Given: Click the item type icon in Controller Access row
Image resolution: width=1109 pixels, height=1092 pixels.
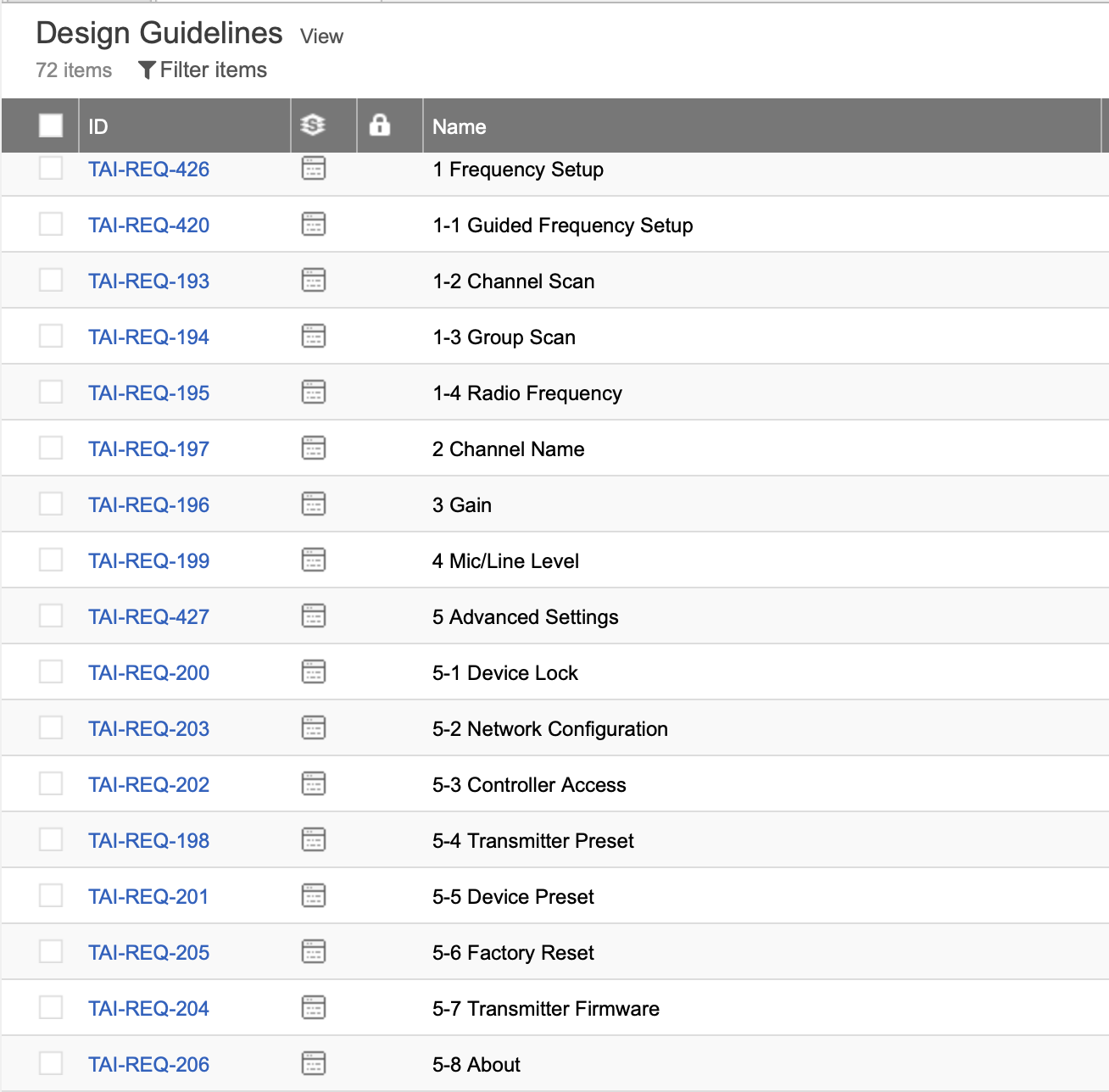Looking at the screenshot, I should (314, 783).
